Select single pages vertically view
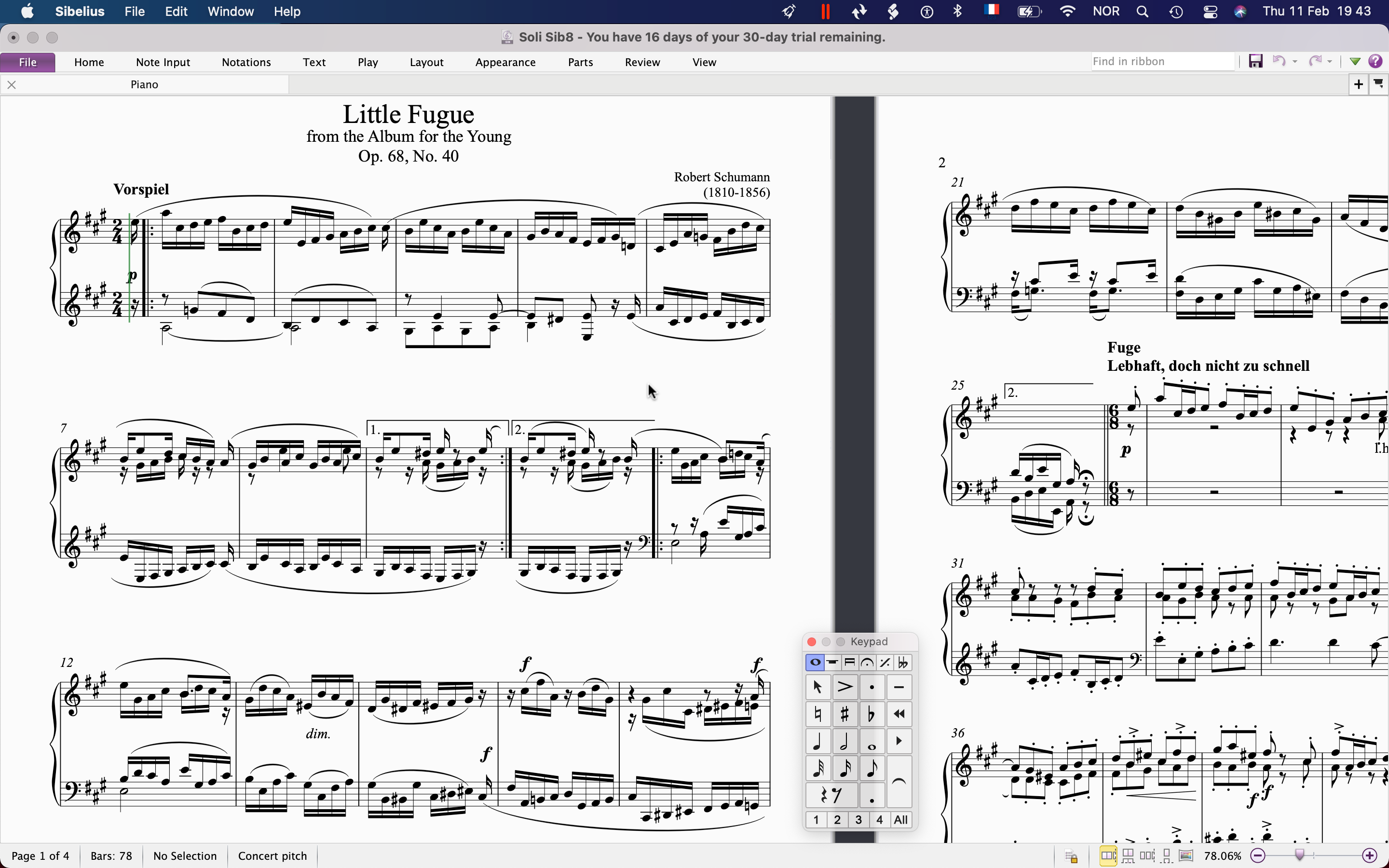This screenshot has width=1389, height=868. coord(1167,856)
